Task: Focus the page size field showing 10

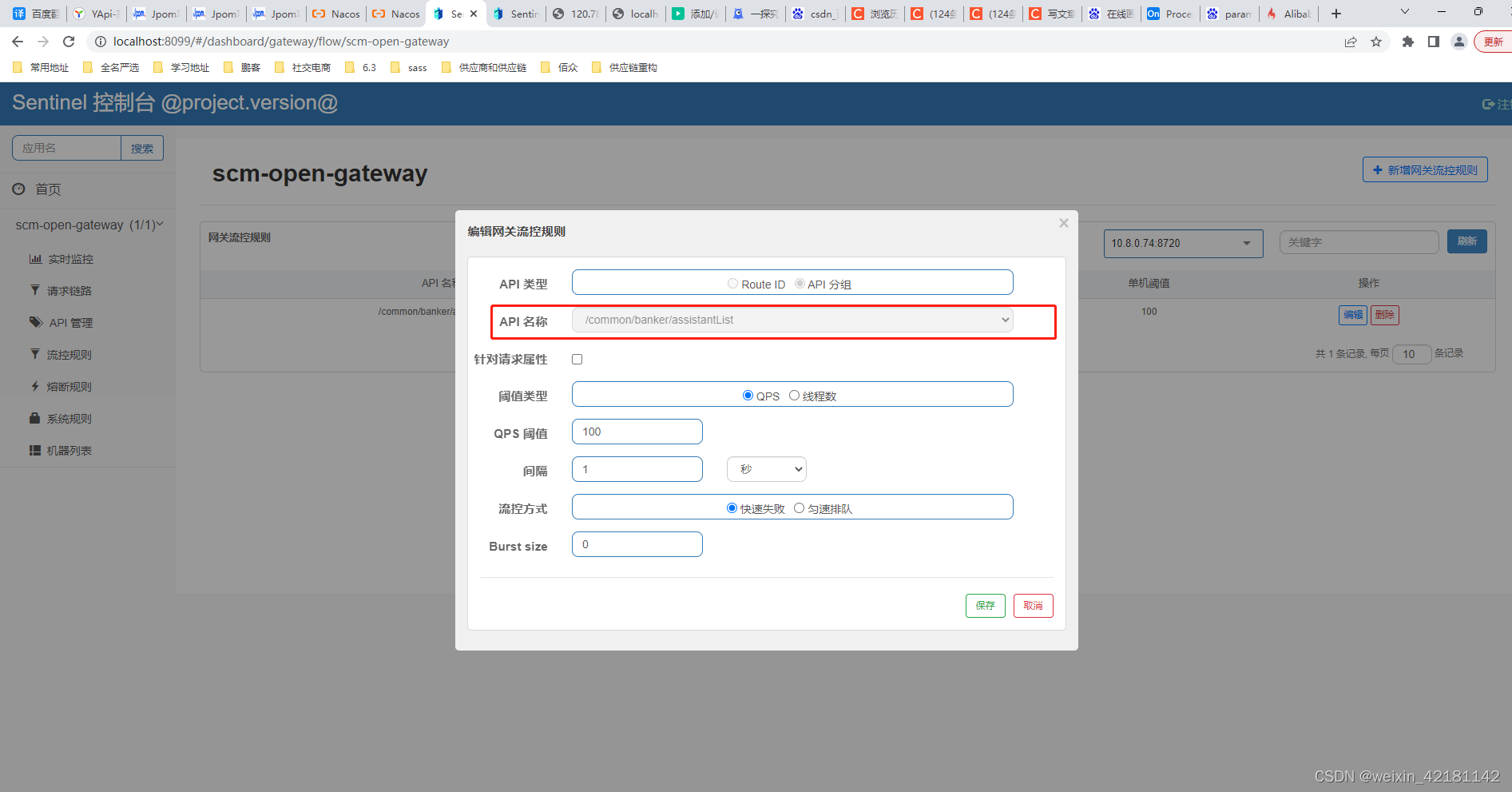Action: 1412,354
